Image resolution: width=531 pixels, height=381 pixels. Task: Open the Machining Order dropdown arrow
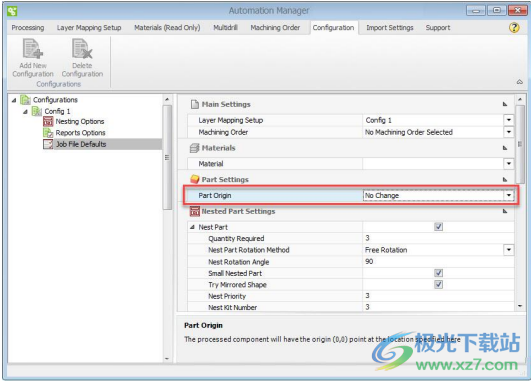pos(509,132)
